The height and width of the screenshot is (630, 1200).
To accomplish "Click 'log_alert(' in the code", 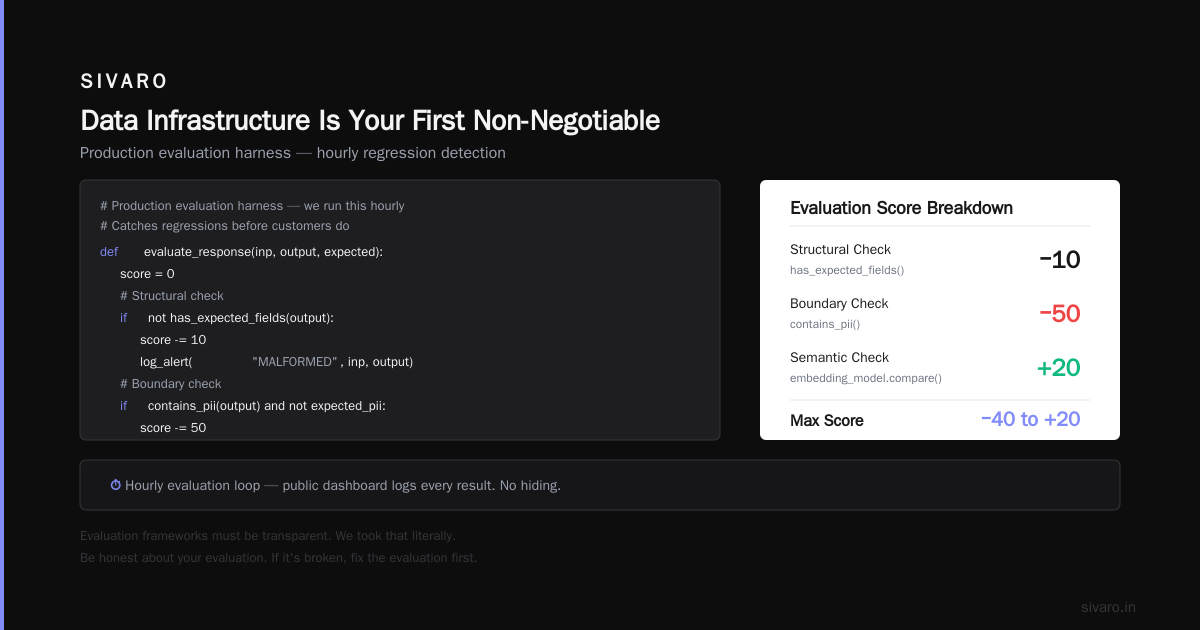I will 166,362.
